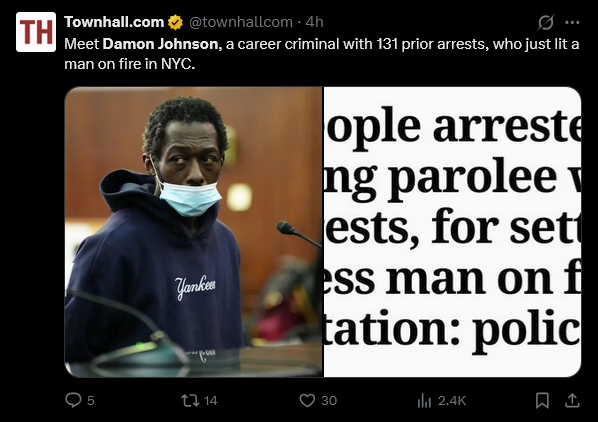Toggle the Bookmark icon

click(542, 400)
